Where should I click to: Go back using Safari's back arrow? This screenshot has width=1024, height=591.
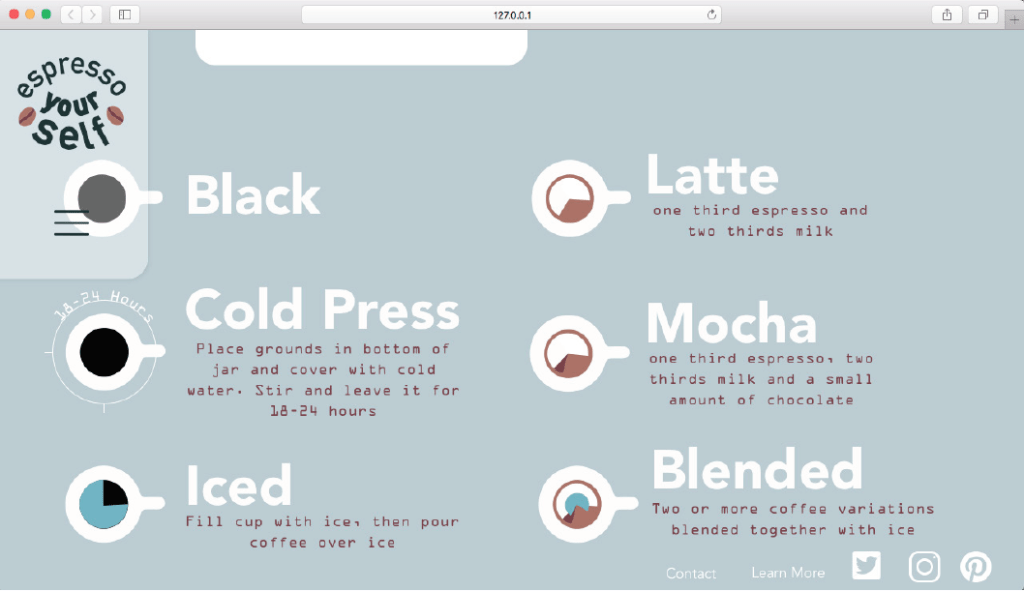click(71, 15)
